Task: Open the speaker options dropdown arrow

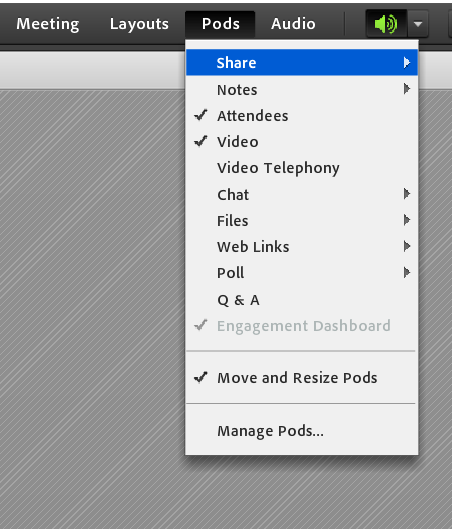Action: point(418,24)
